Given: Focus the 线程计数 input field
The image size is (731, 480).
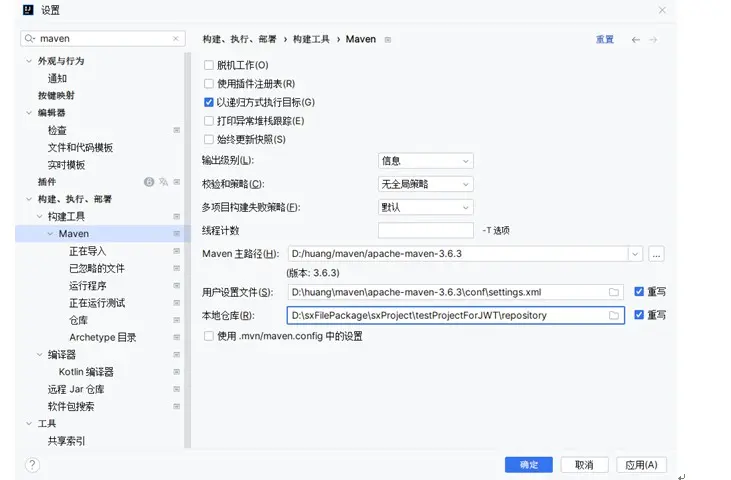Looking at the screenshot, I should [x=426, y=230].
